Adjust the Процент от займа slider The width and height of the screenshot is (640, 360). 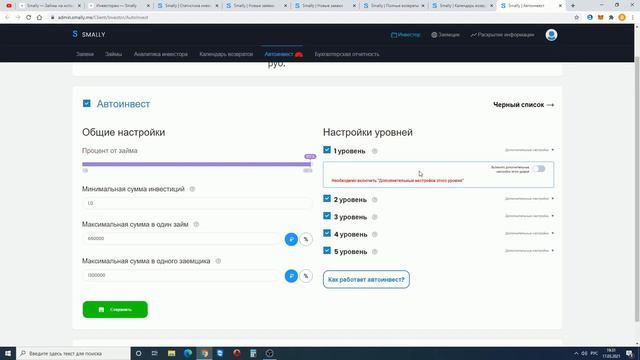point(196,164)
